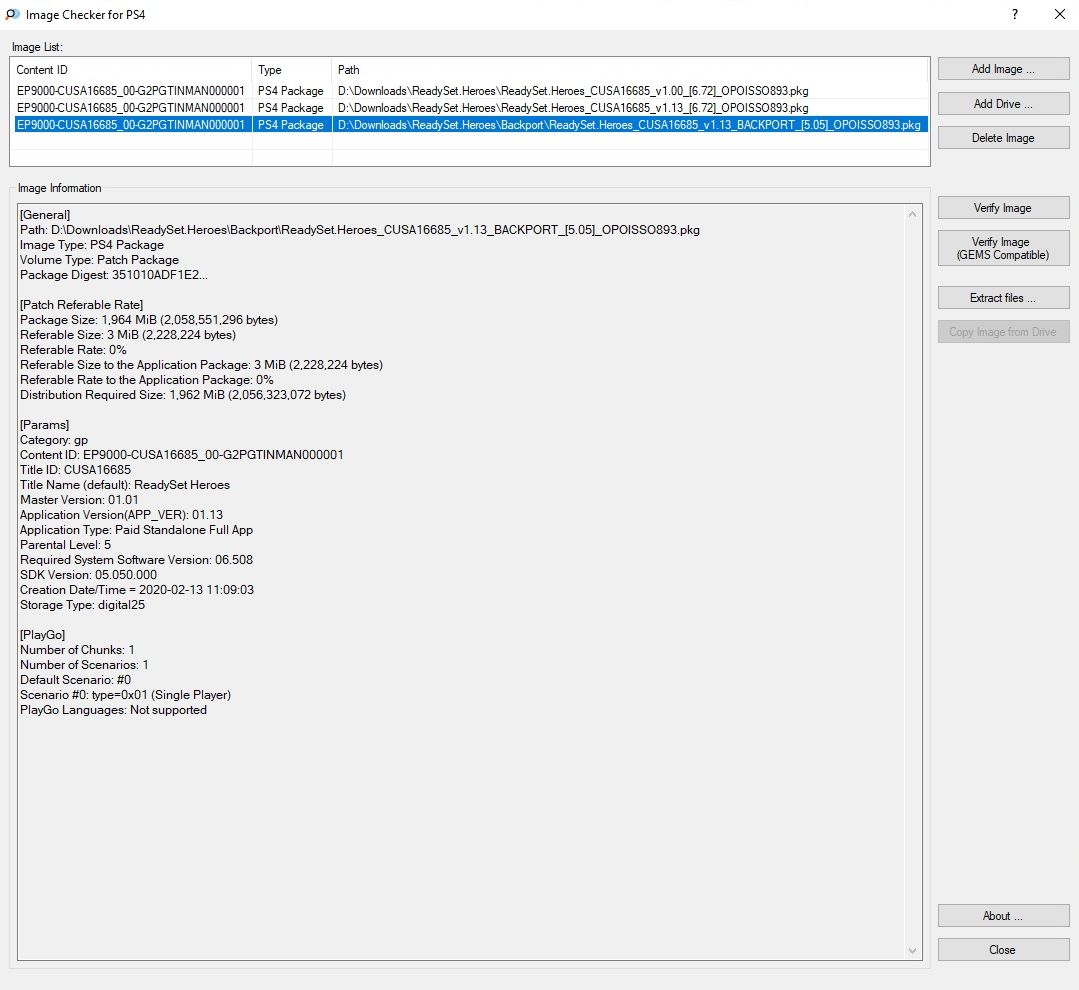Click the [PlayGo] section heading
The image size is (1079, 990).
coord(43,635)
